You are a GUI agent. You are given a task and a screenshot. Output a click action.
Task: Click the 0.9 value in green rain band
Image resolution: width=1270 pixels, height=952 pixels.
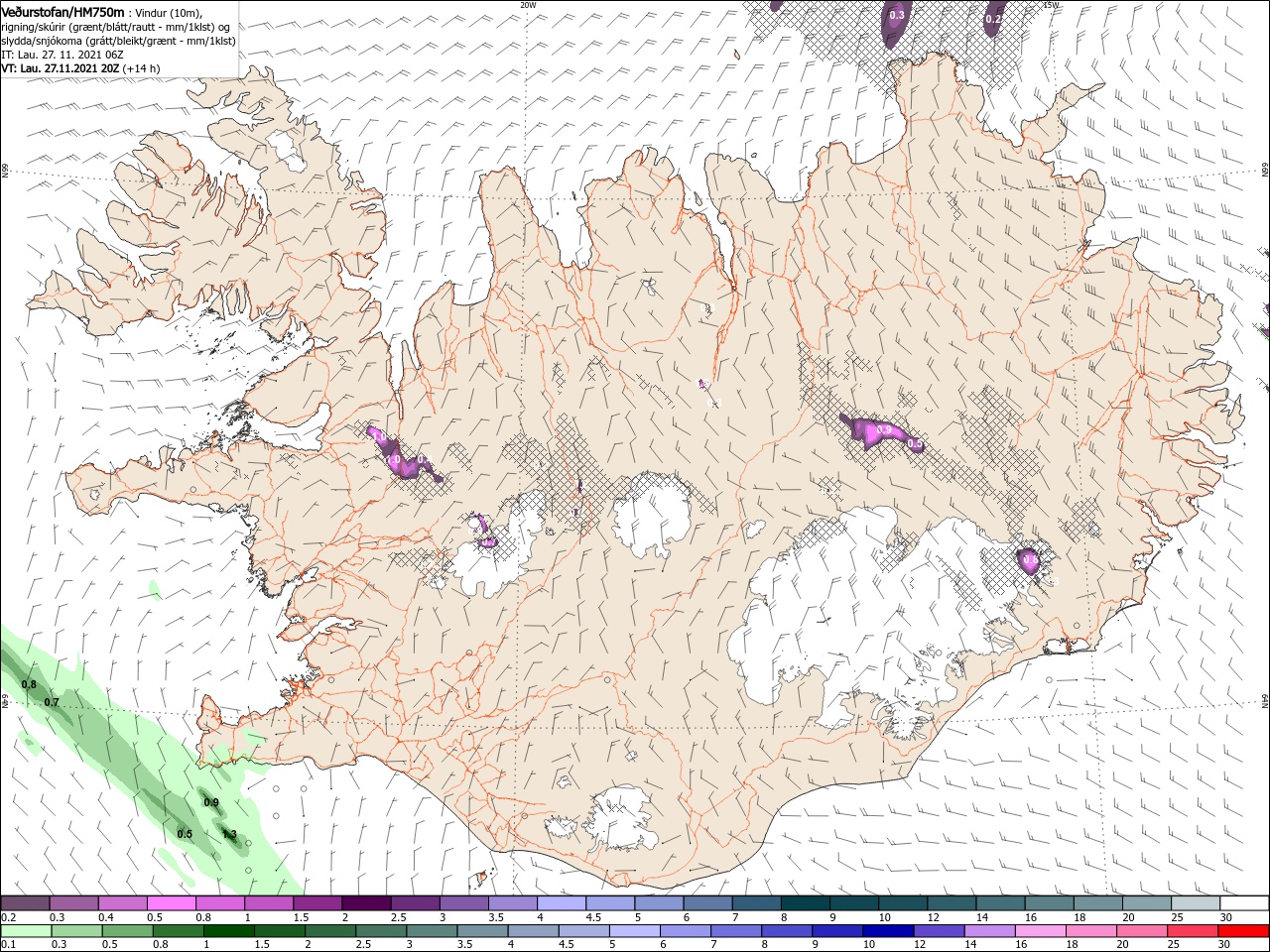pyautogui.click(x=211, y=802)
